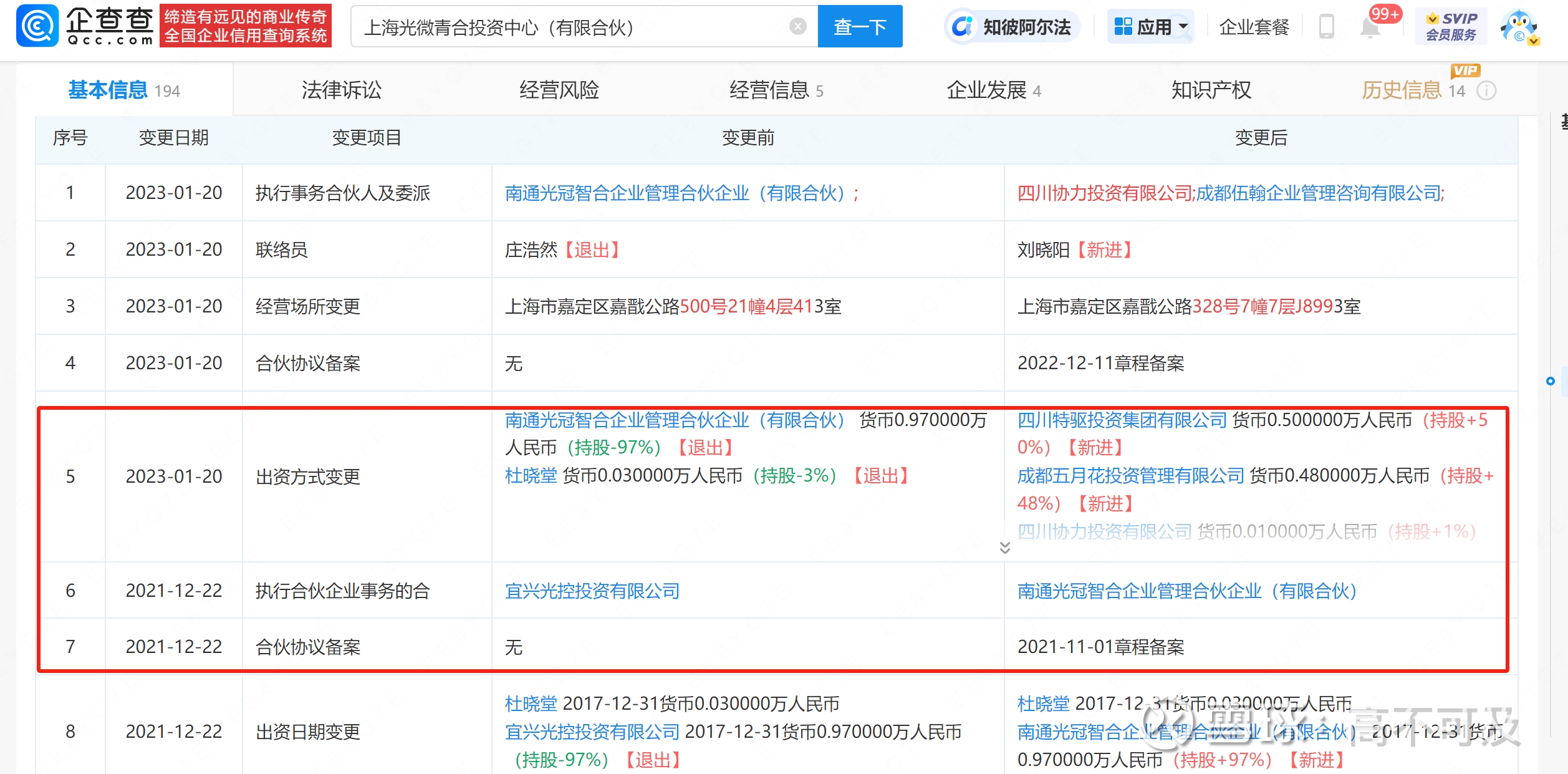Switch to 基本信息 tab
This screenshot has width=1568, height=774.
click(x=124, y=90)
